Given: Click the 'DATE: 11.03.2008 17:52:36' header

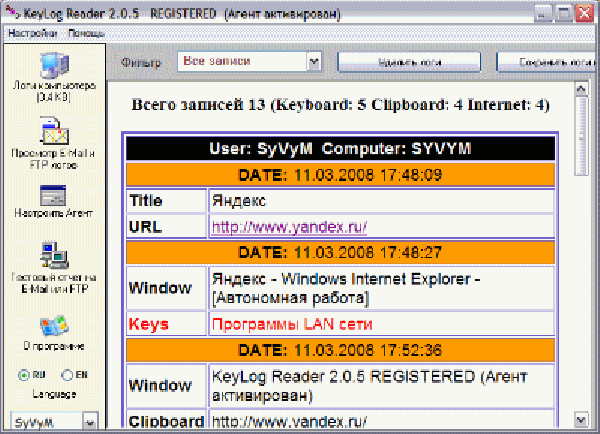Looking at the screenshot, I should click(x=340, y=350).
